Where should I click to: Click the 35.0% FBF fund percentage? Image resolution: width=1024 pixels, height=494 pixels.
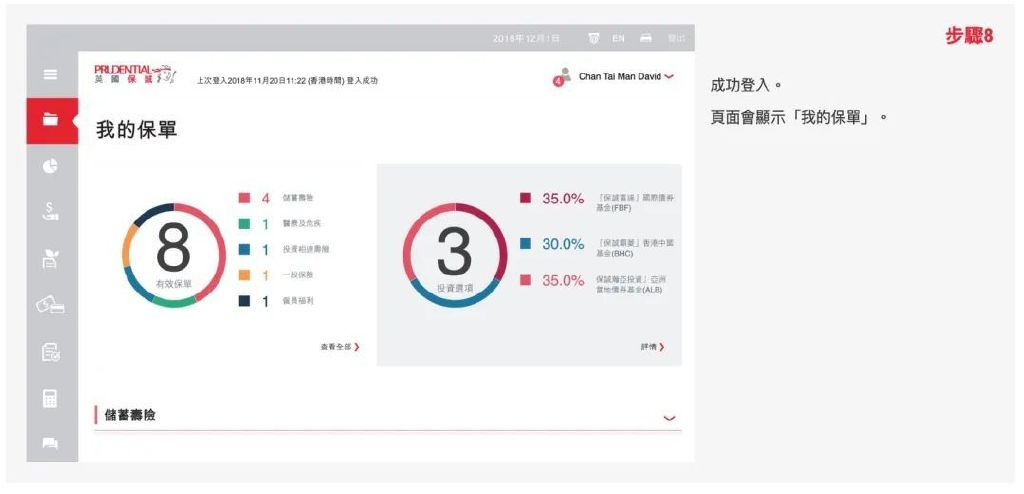[x=563, y=199]
